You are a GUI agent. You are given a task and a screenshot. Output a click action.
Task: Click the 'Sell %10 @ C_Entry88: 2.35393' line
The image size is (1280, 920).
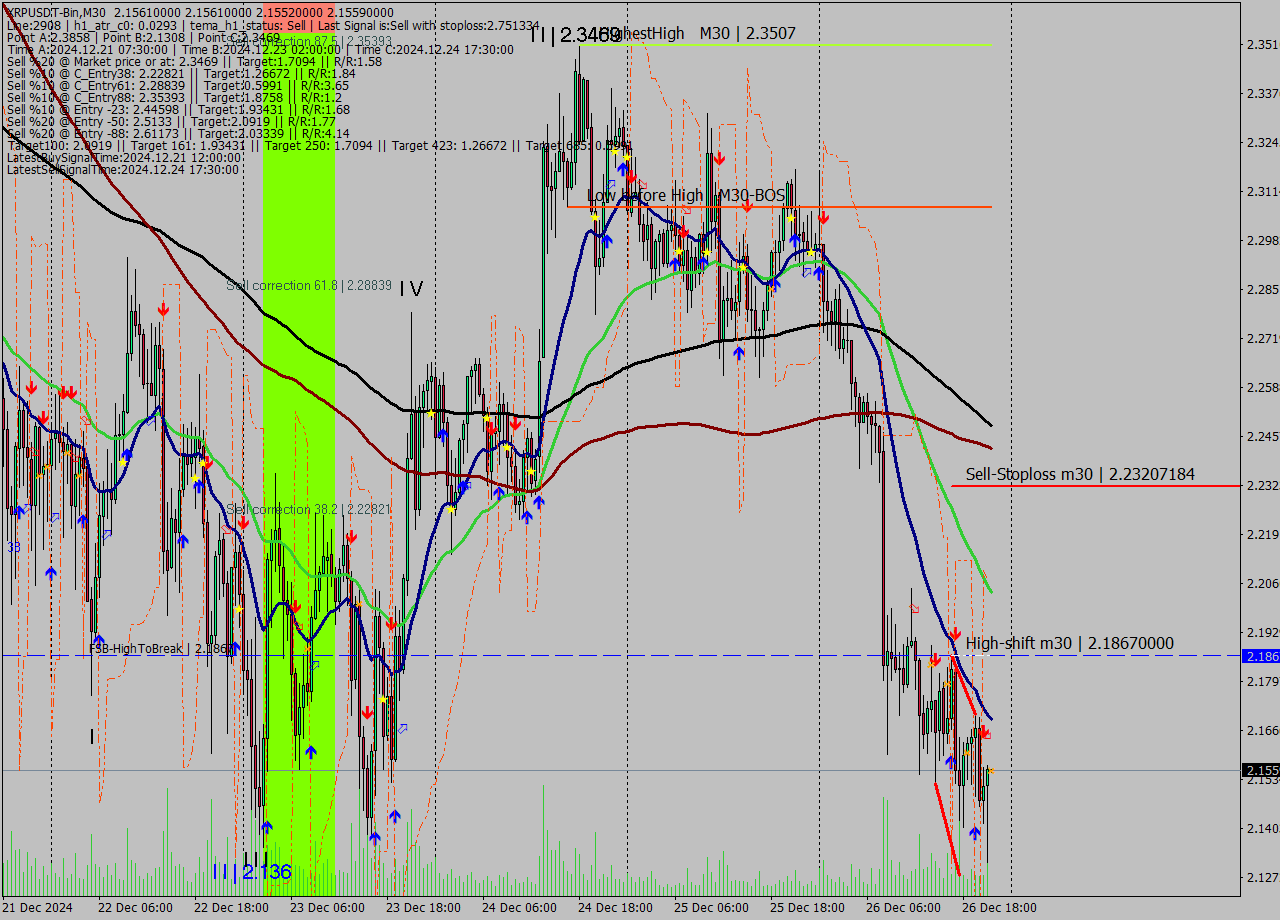click(x=174, y=97)
